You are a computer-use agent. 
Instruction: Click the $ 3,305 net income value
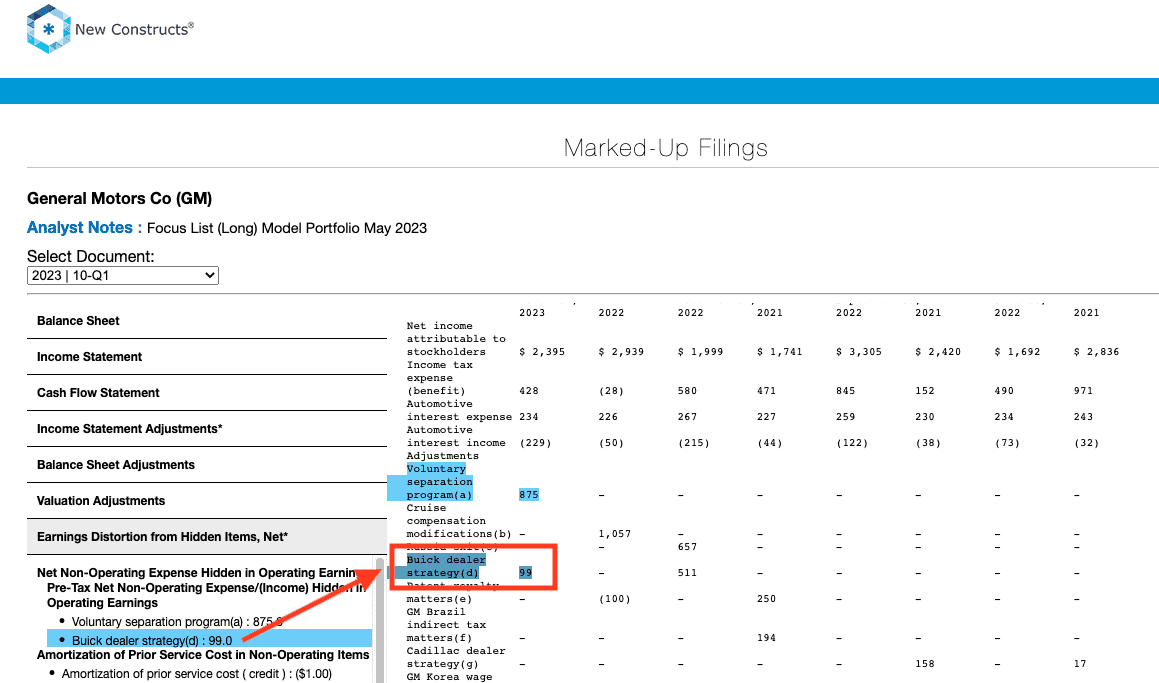[859, 352]
